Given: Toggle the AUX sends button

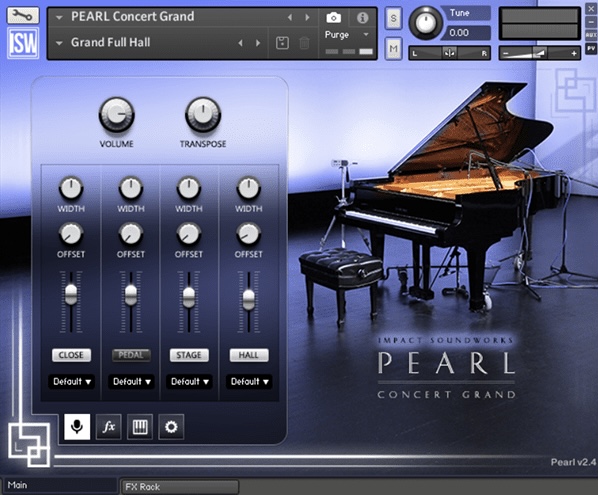Looking at the screenshot, I should (x=591, y=35).
